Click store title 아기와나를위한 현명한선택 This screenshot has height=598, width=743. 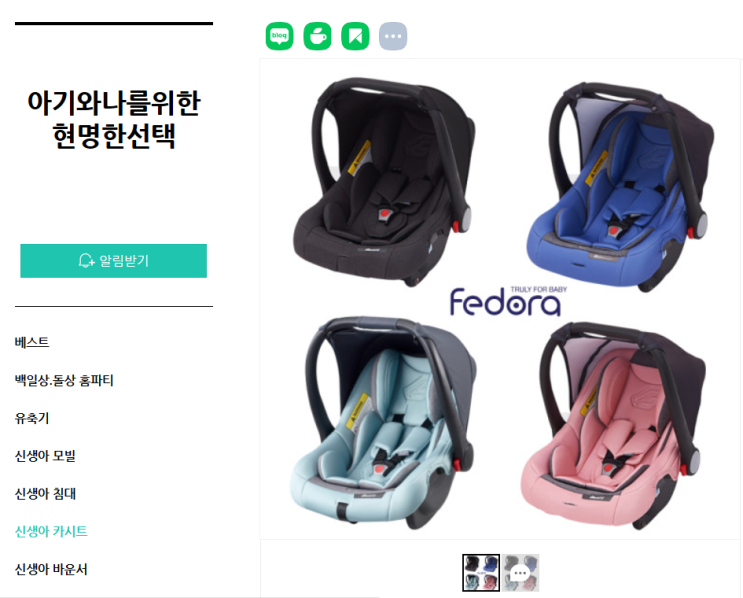(x=114, y=119)
